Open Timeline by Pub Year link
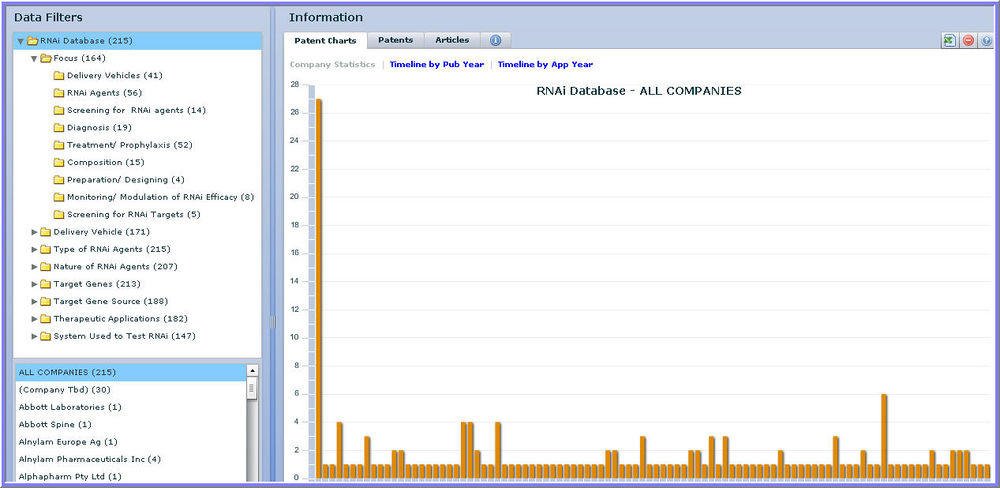Screen dimensions: 1000x488 436,64
